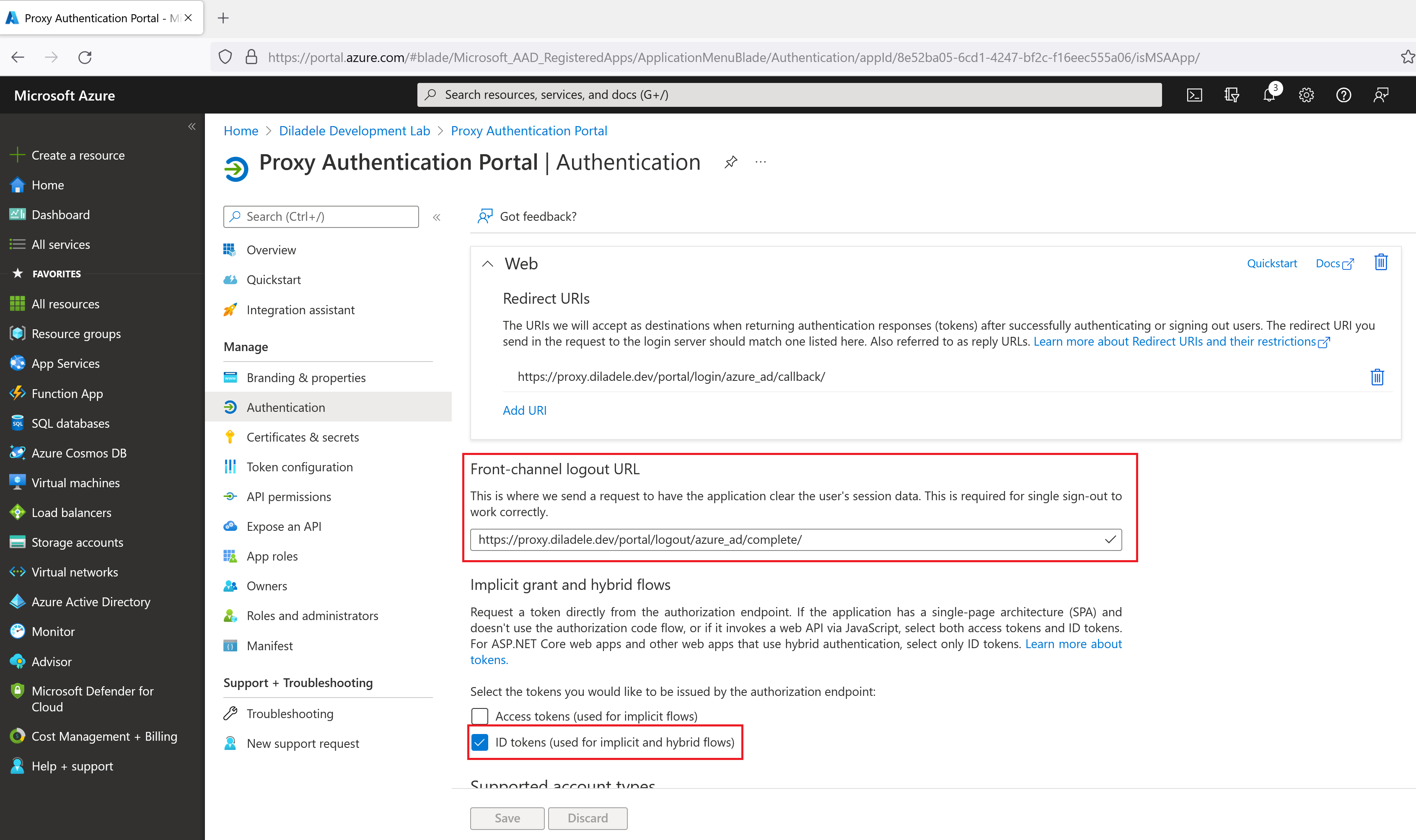Click the Front-channel logout URL input field
1416x840 pixels.
click(796, 540)
